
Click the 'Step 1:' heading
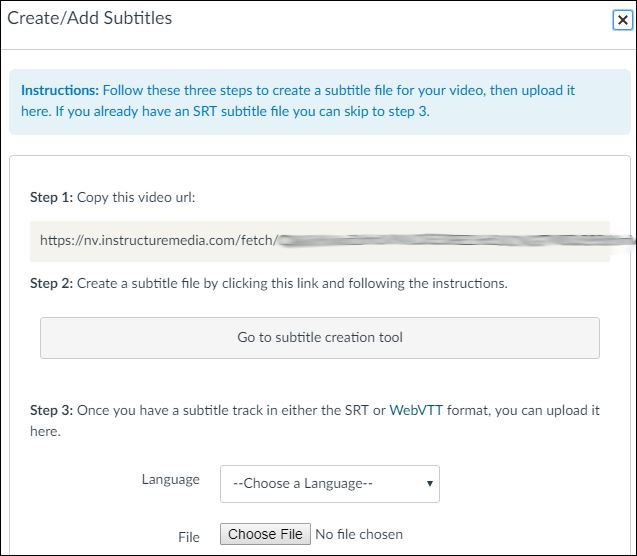(x=51, y=197)
